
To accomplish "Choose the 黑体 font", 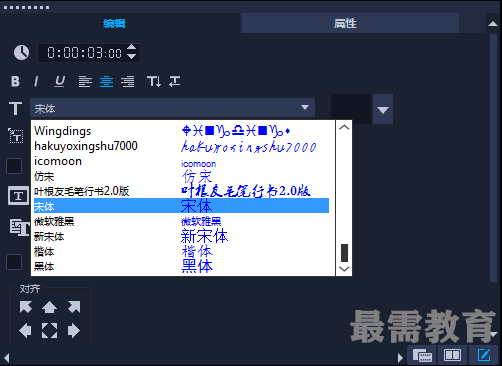I will point(181,266).
